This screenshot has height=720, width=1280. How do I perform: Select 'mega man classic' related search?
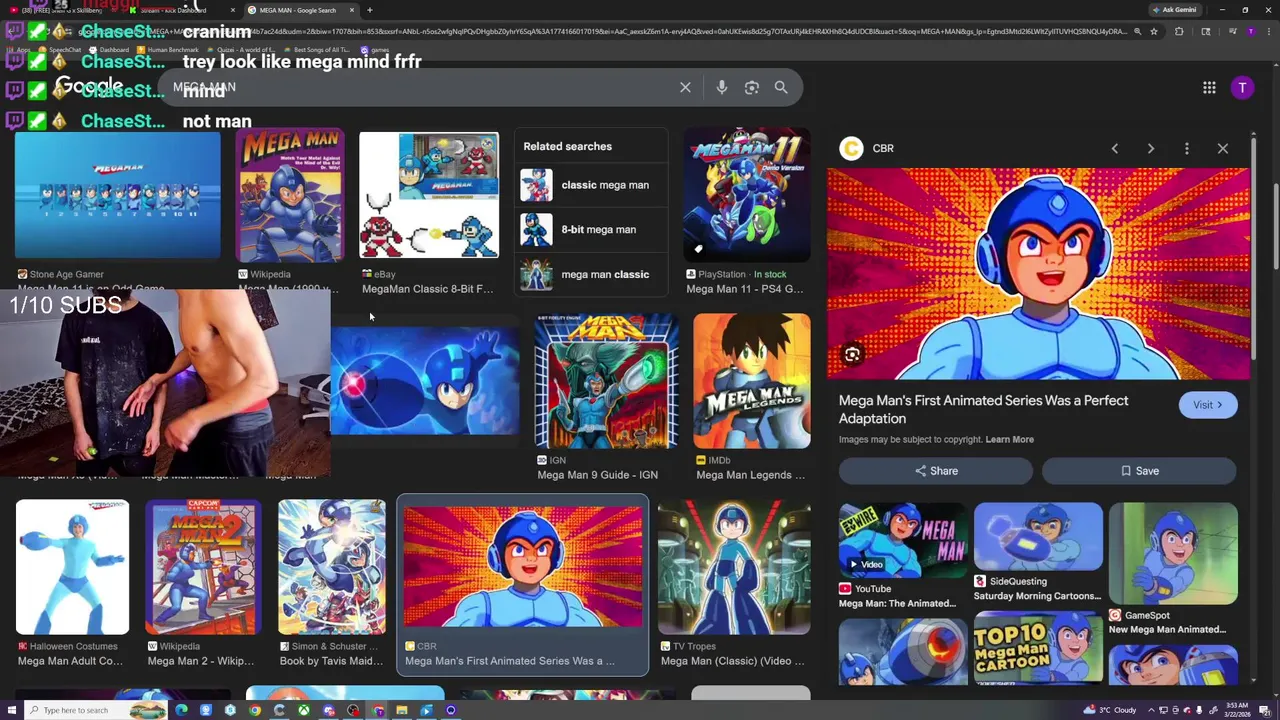591,274
